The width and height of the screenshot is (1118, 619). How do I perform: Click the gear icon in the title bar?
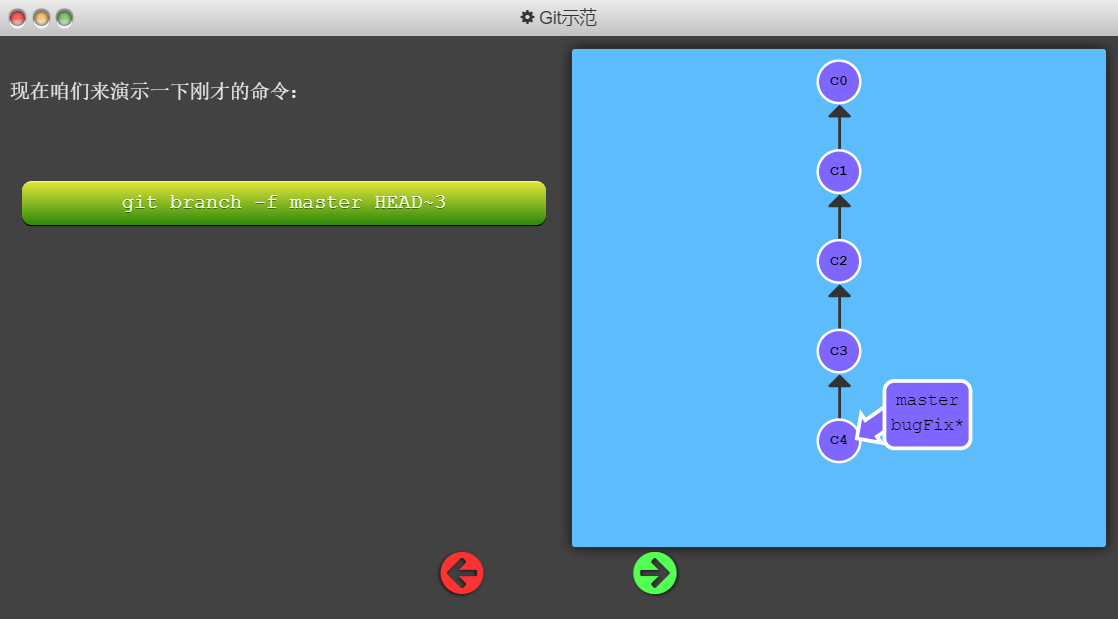527,17
